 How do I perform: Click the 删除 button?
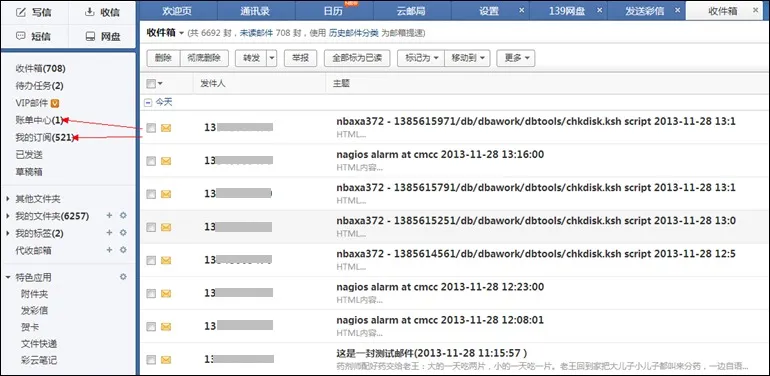tap(163, 58)
